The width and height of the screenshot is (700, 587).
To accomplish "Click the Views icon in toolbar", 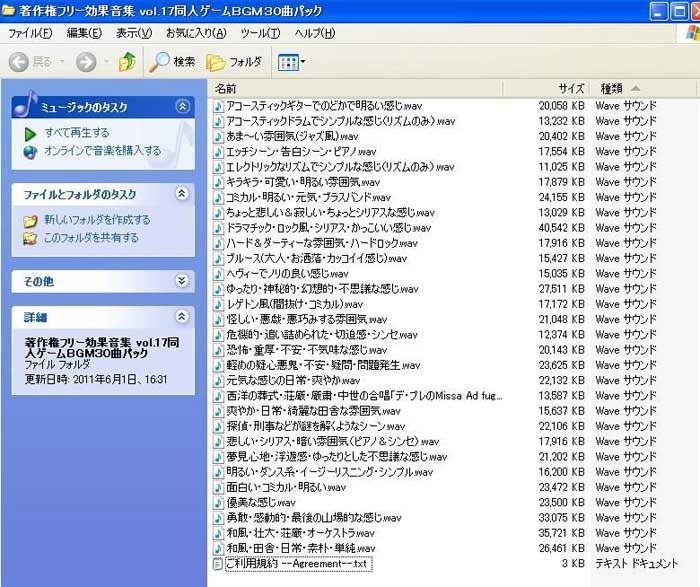I will (288, 62).
